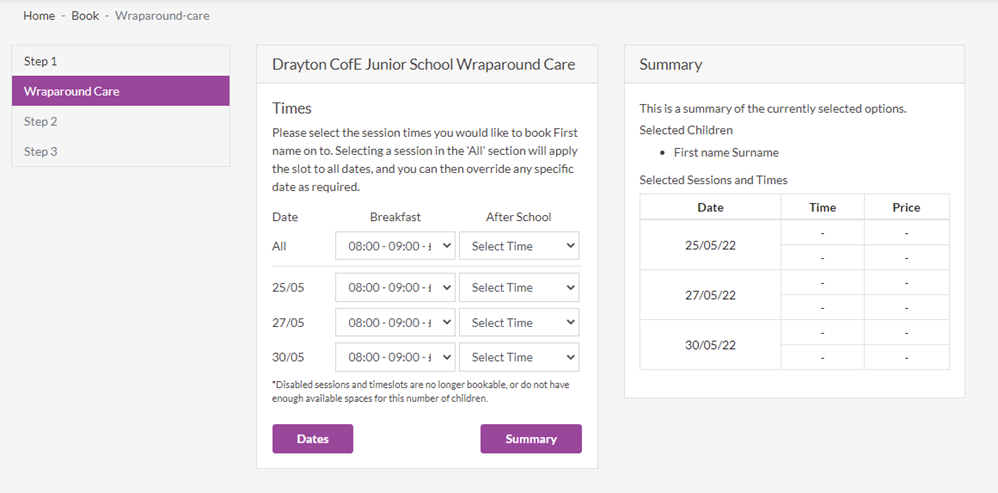Click the purple Summary button
Screen dimensions: 998x493
tap(531, 439)
